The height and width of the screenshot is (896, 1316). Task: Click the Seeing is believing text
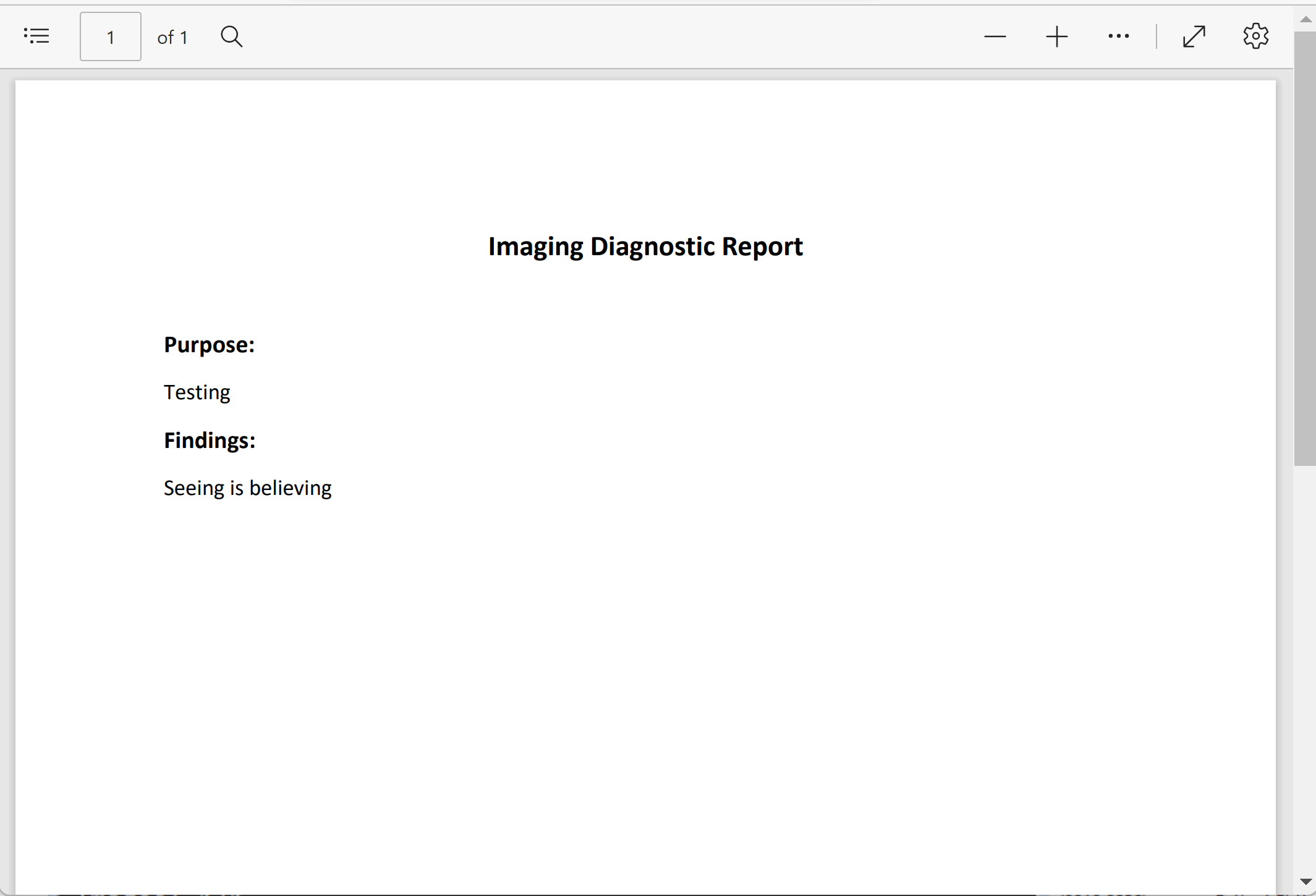(247, 488)
